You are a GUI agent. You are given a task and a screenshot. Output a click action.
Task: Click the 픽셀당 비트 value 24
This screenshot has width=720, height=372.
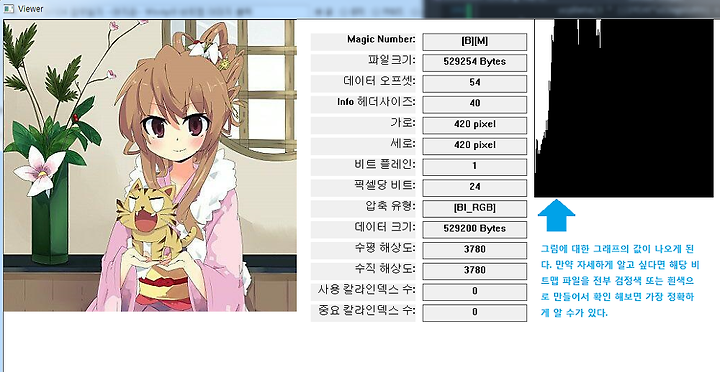[474, 187]
